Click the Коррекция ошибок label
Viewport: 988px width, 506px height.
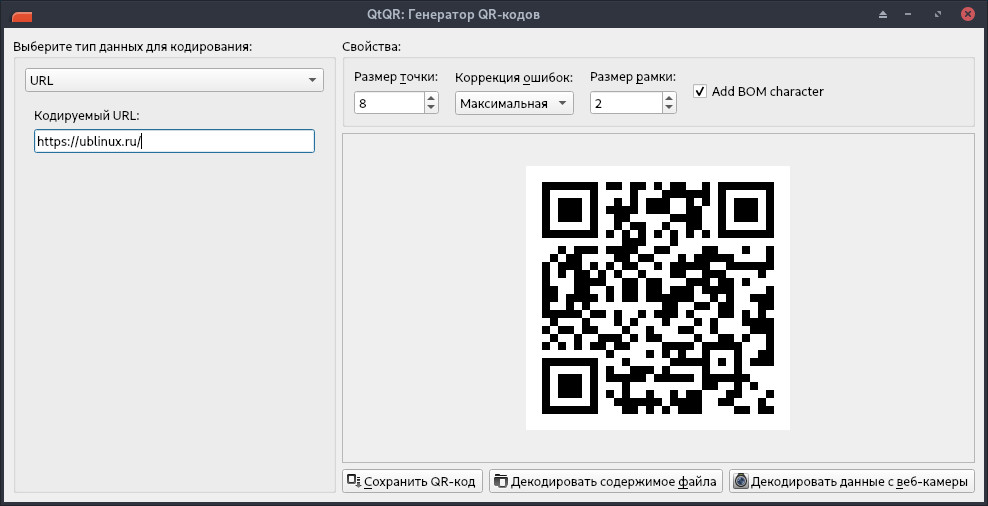point(514,78)
